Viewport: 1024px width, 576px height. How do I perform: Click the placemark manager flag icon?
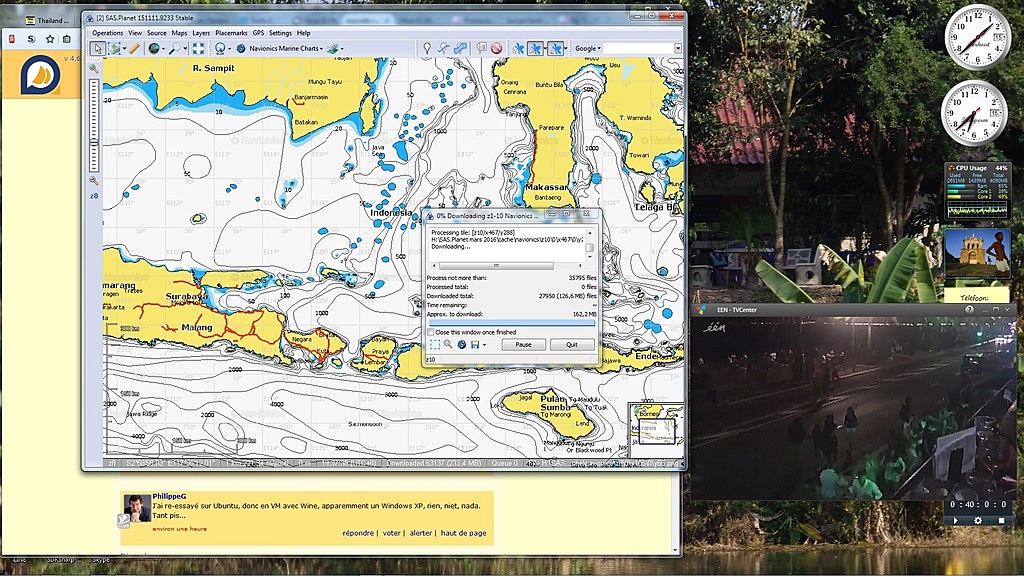click(481, 48)
